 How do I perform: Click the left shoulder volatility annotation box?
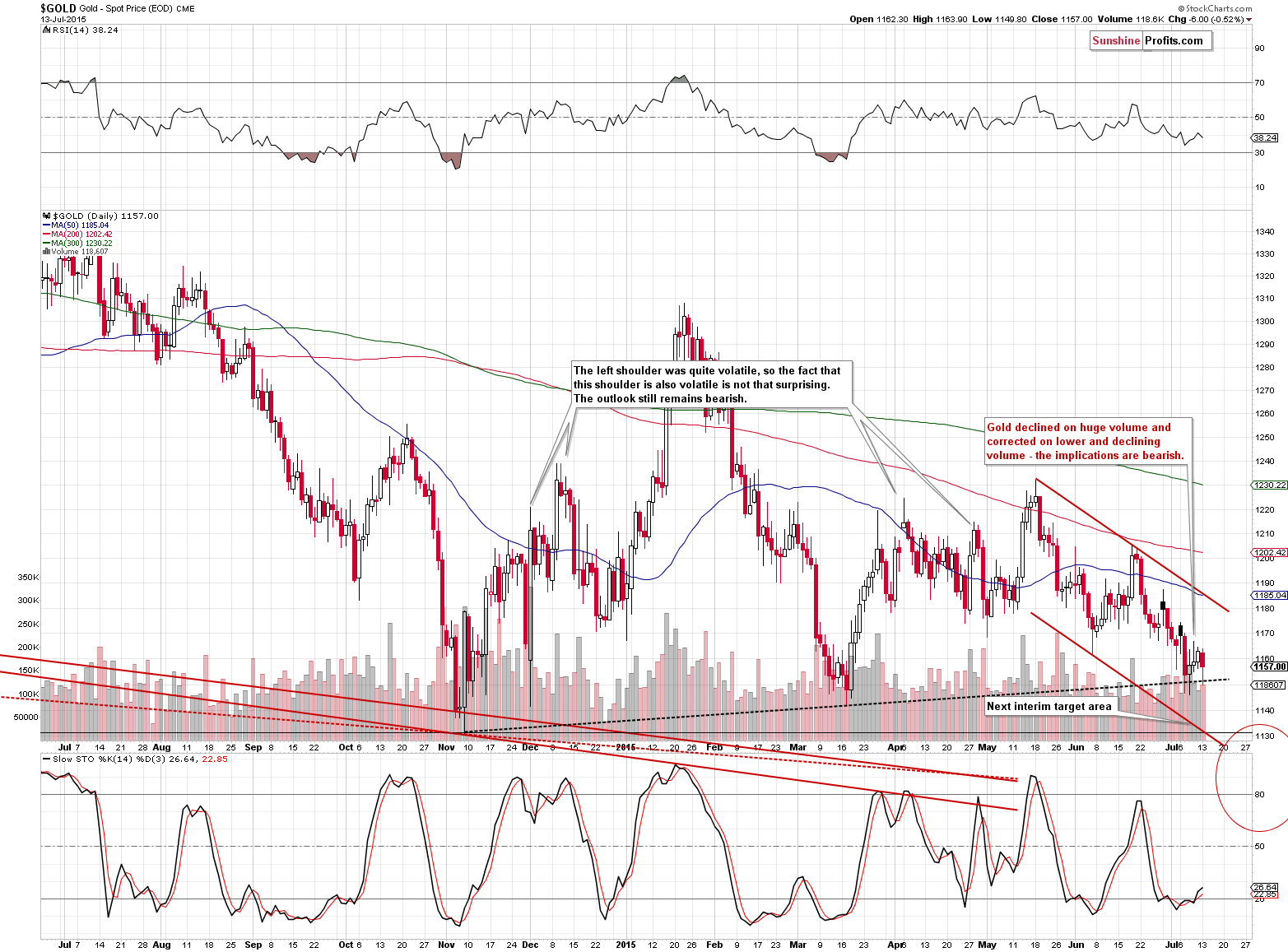711,385
